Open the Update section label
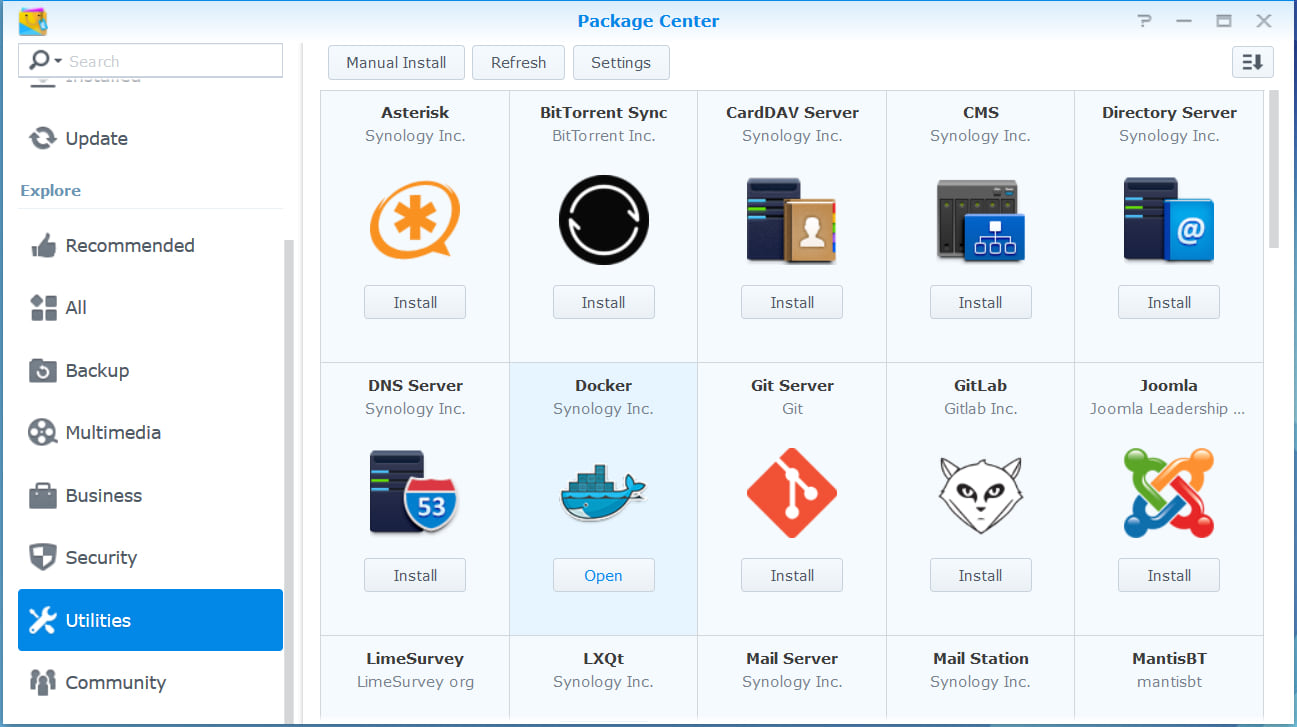The width and height of the screenshot is (1297, 727). coord(96,139)
